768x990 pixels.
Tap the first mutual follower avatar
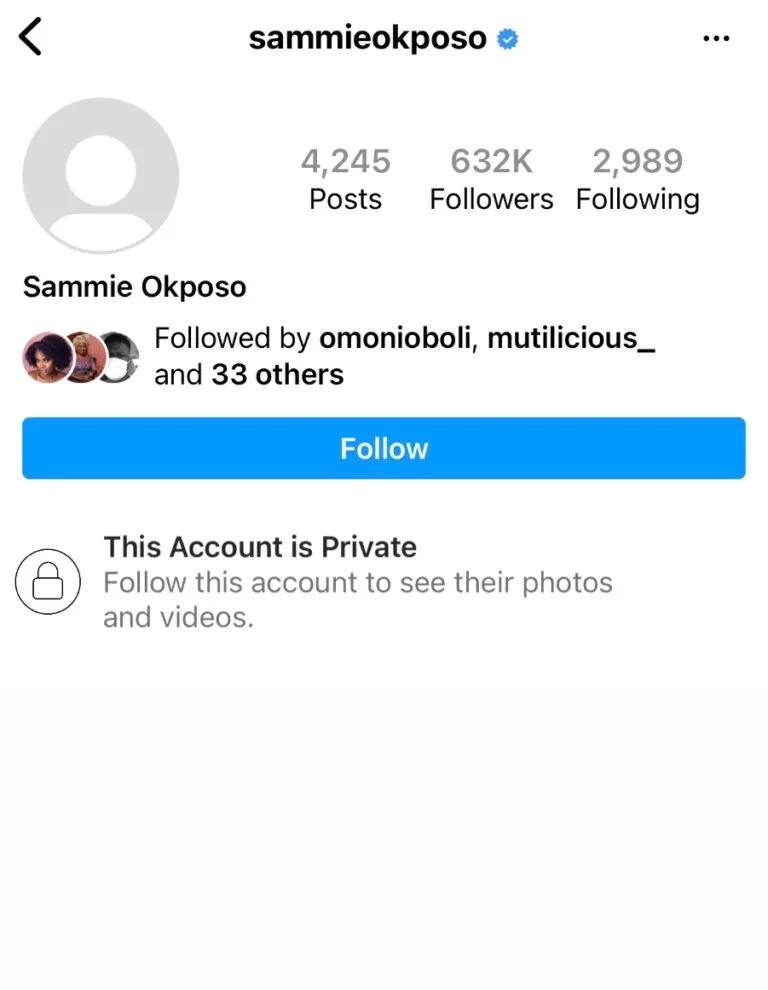coord(44,356)
